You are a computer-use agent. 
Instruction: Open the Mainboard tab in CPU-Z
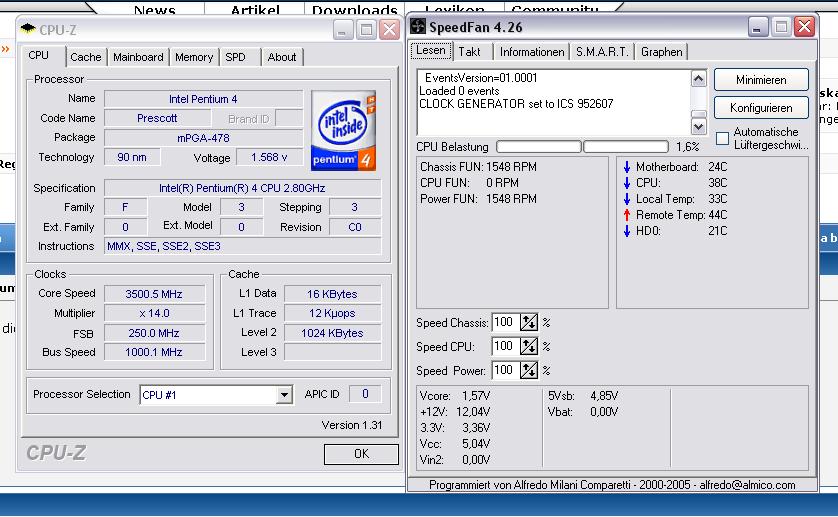138,57
